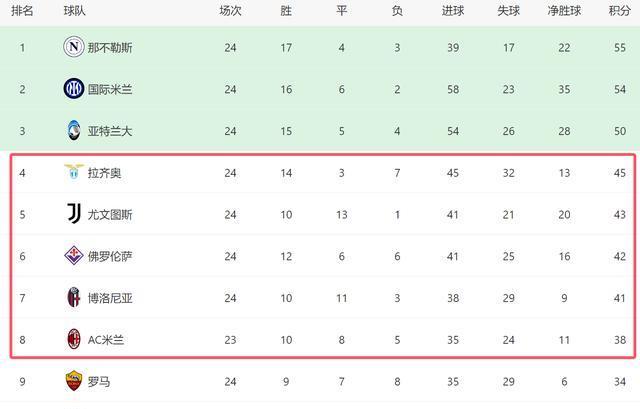640x409 pixels.
Task: Click the Napoli club logo
Action: tap(73, 47)
